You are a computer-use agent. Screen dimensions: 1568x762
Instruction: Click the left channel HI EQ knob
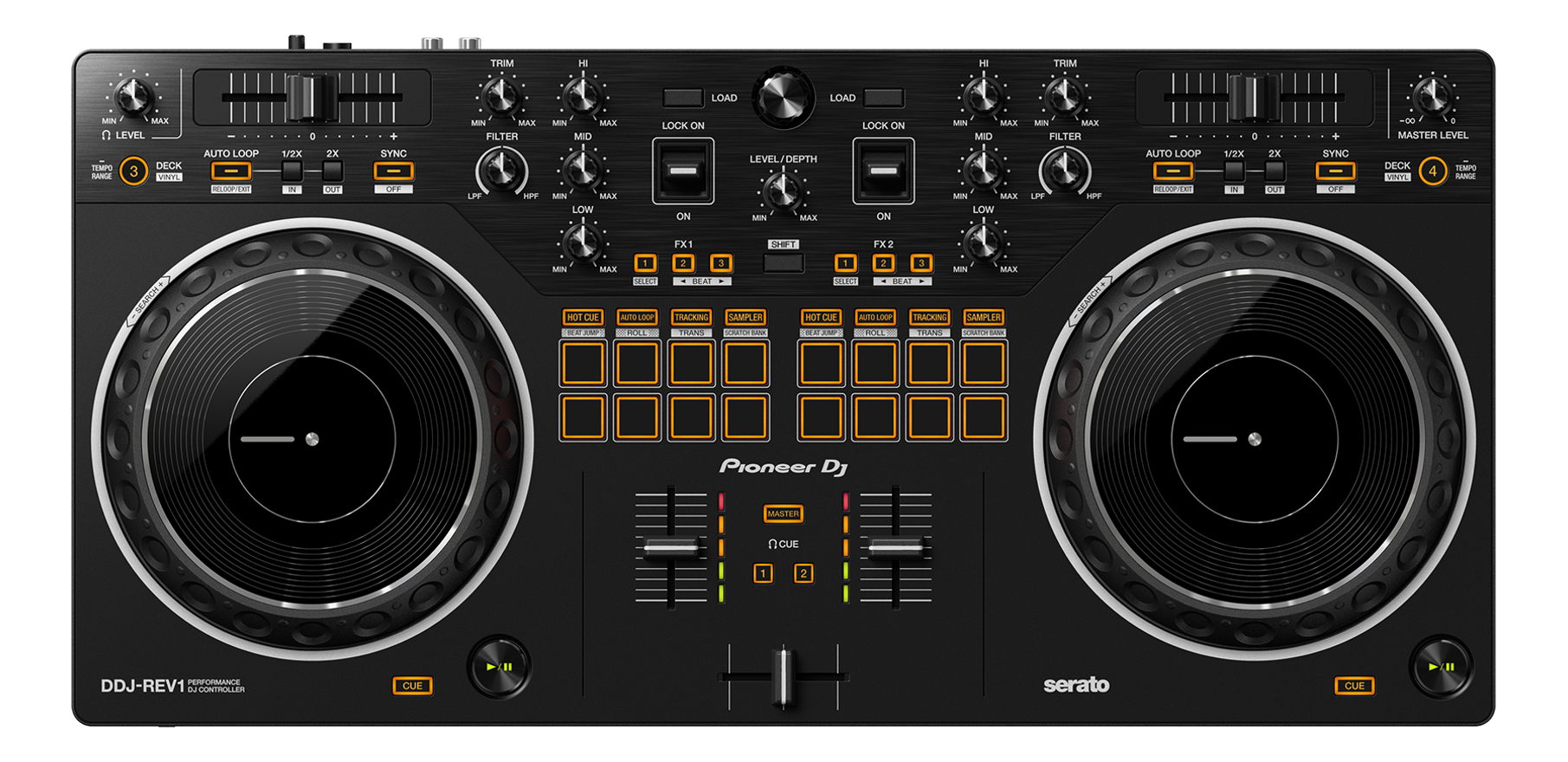click(x=583, y=96)
